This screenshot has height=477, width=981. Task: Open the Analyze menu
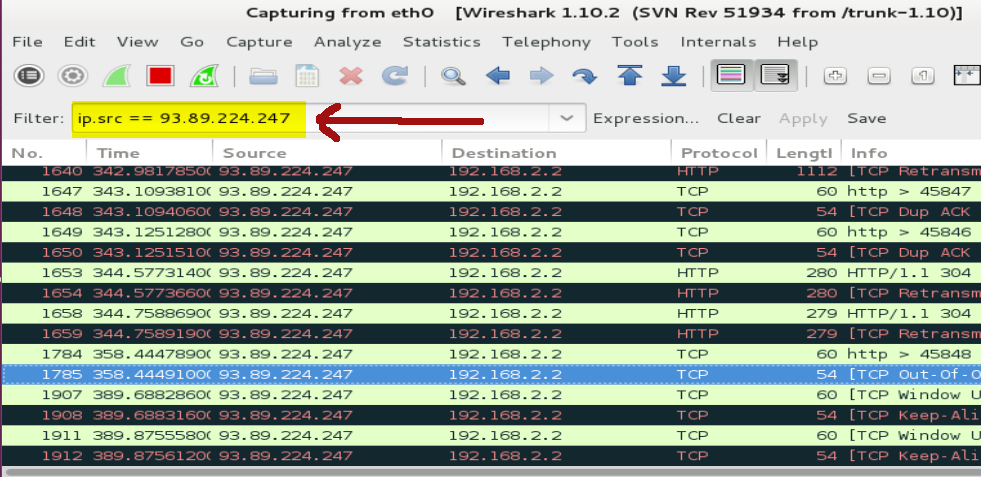click(x=347, y=42)
